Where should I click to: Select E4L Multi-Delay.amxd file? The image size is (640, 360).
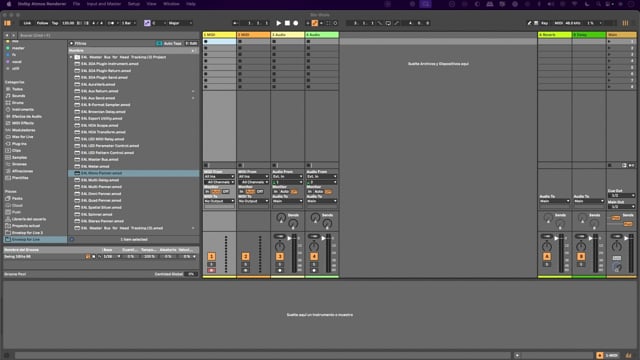point(100,180)
